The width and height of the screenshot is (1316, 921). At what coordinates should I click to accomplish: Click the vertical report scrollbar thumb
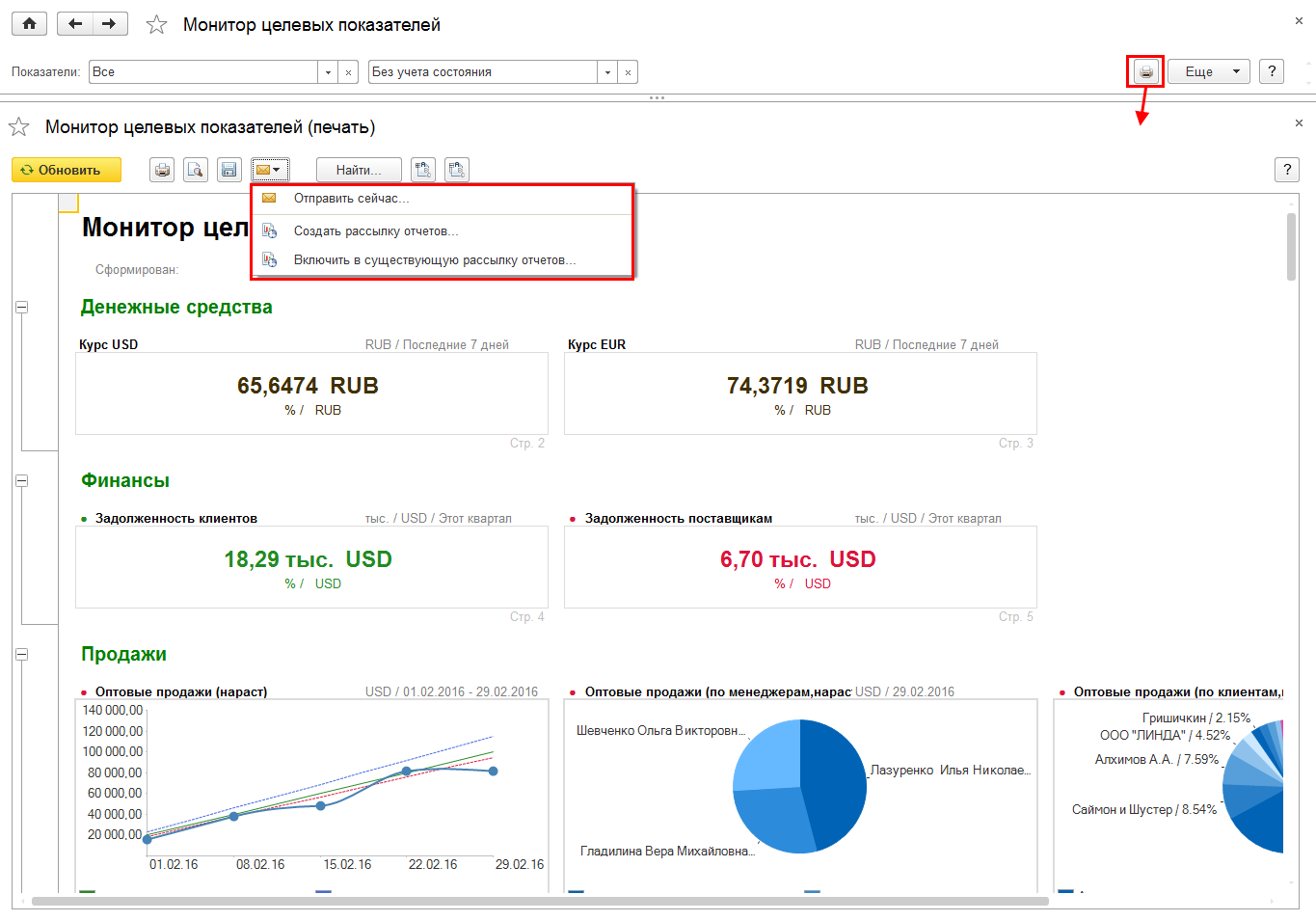click(x=1292, y=247)
